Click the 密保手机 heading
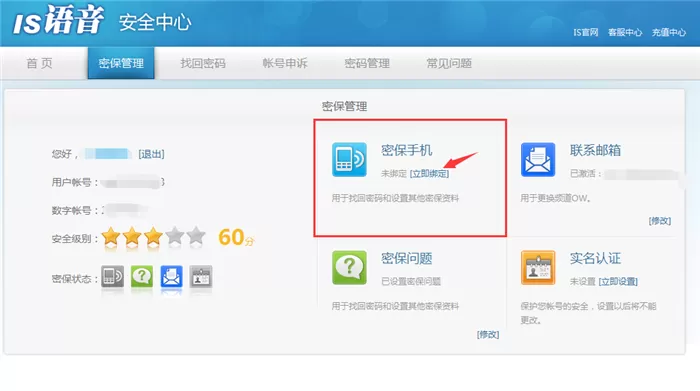This screenshot has width=700, height=391. tap(407, 150)
